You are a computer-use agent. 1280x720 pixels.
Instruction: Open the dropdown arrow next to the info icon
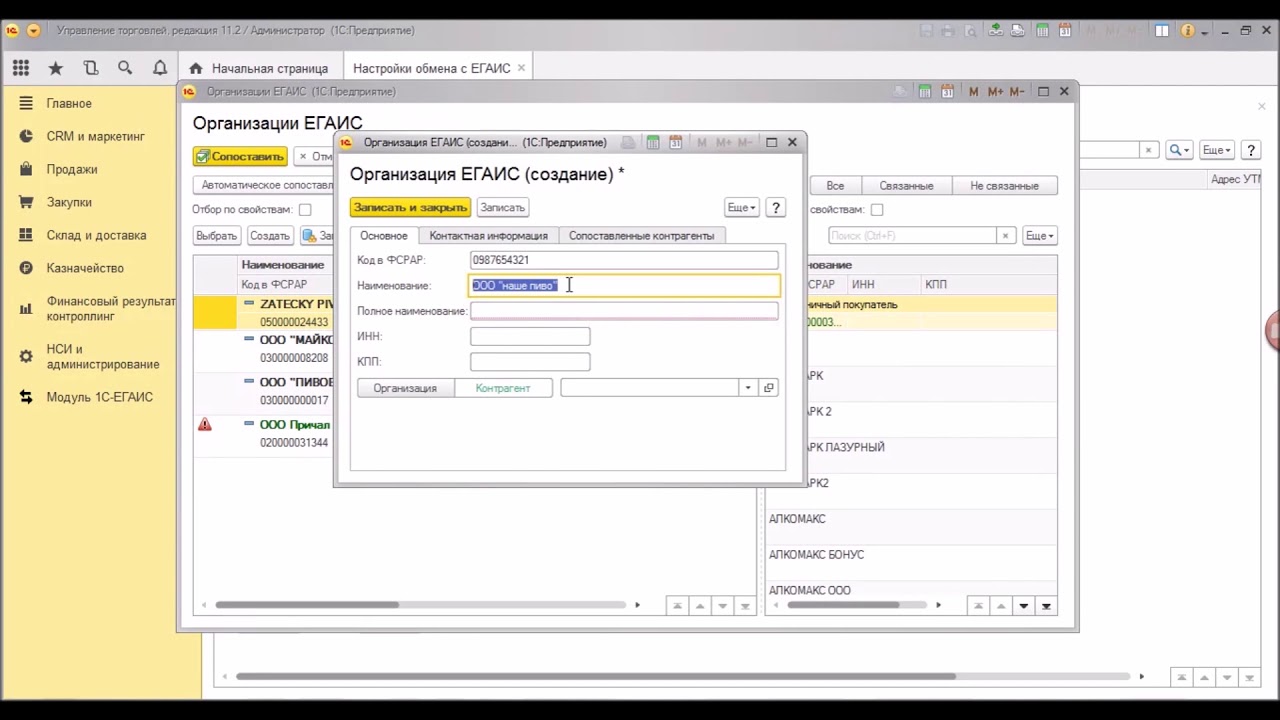coord(1206,31)
